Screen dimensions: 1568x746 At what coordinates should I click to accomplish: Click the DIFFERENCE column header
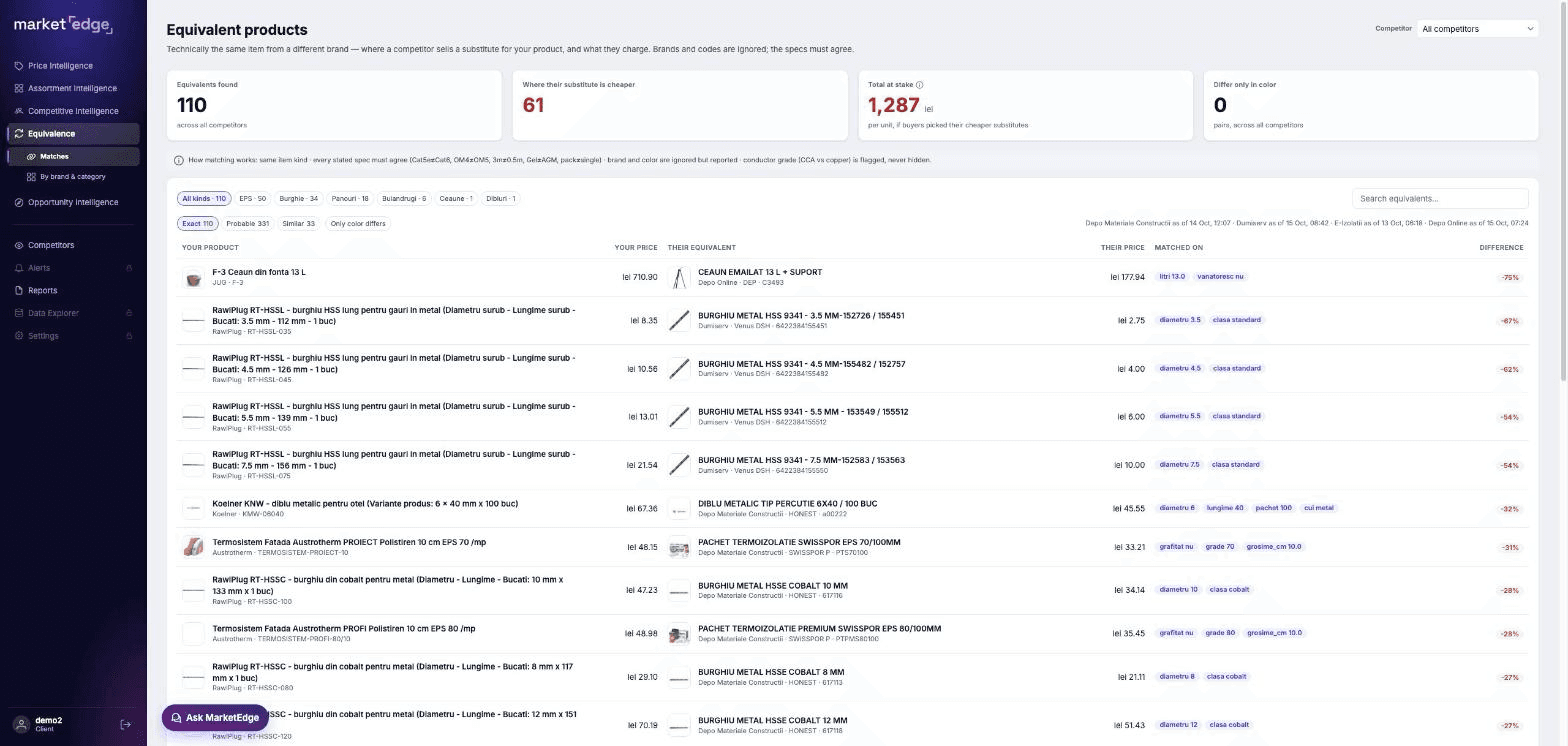(1501, 248)
